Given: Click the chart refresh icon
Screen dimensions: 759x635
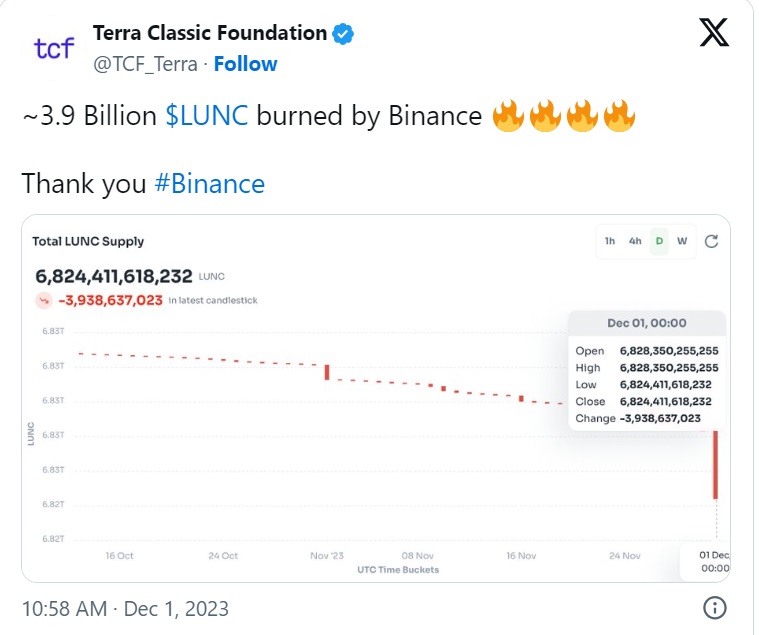Looking at the screenshot, I should 711,241.
